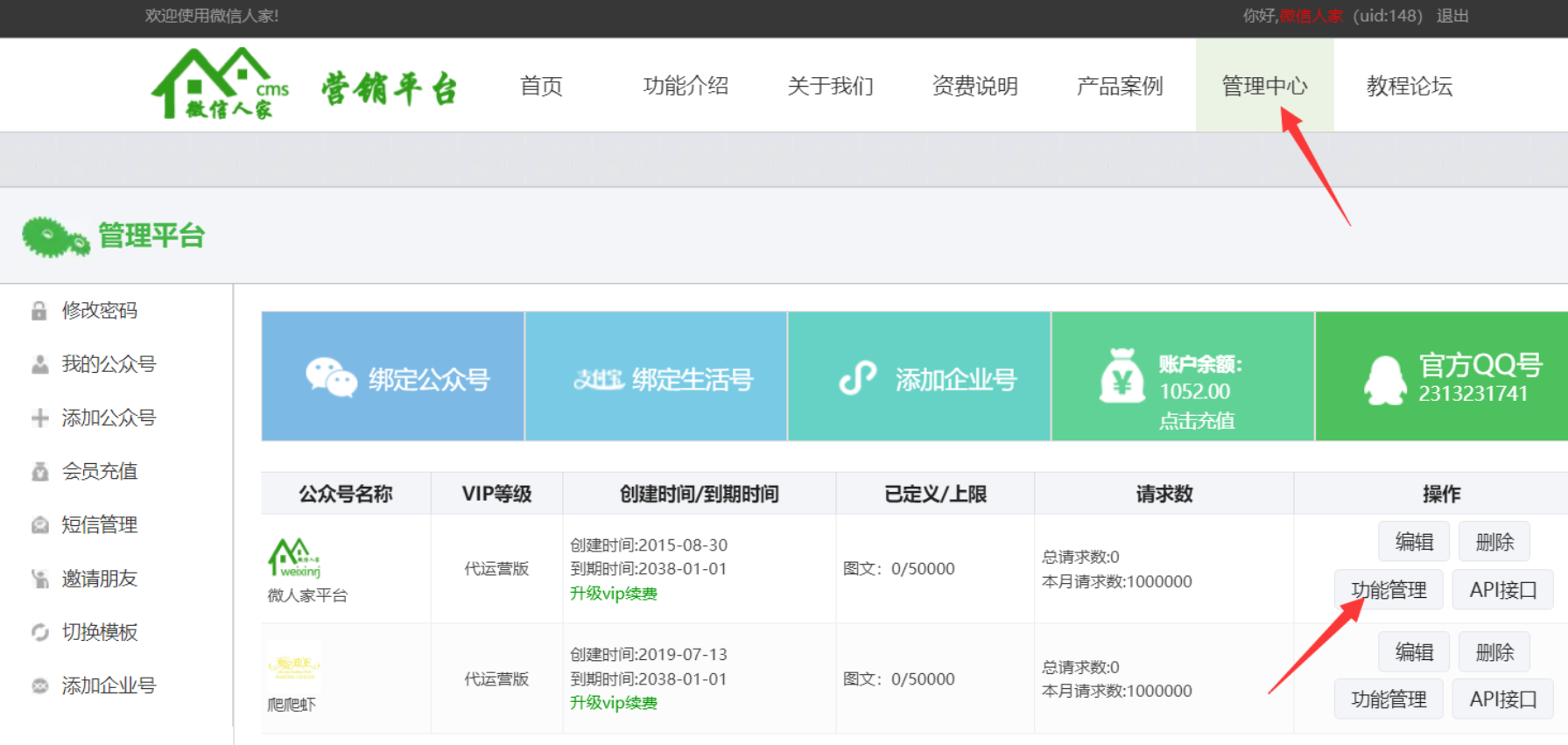The height and width of the screenshot is (745, 1568).
Task: Click 升级vip续费 in 微人家平台 row
Action: [614, 594]
